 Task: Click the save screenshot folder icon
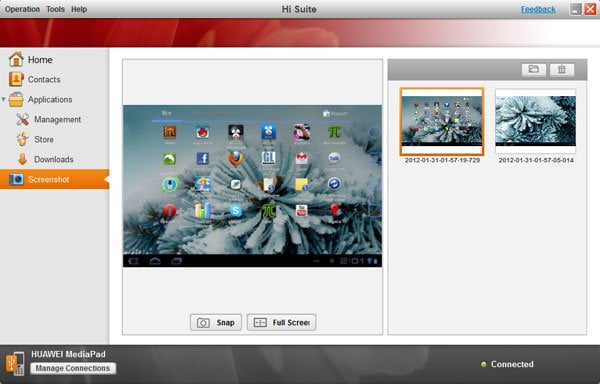[534, 70]
